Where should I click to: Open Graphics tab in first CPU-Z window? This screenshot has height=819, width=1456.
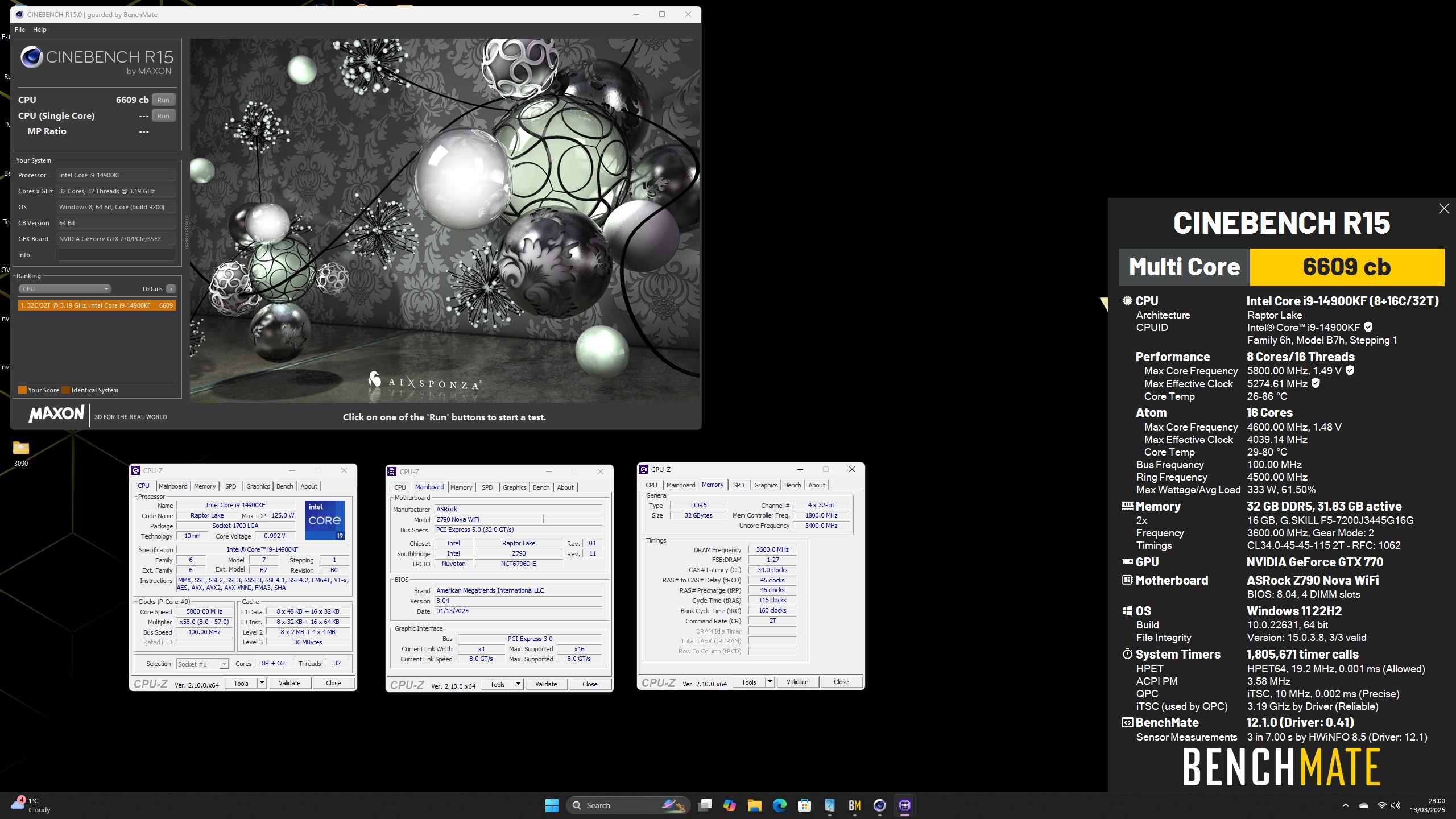(x=258, y=486)
